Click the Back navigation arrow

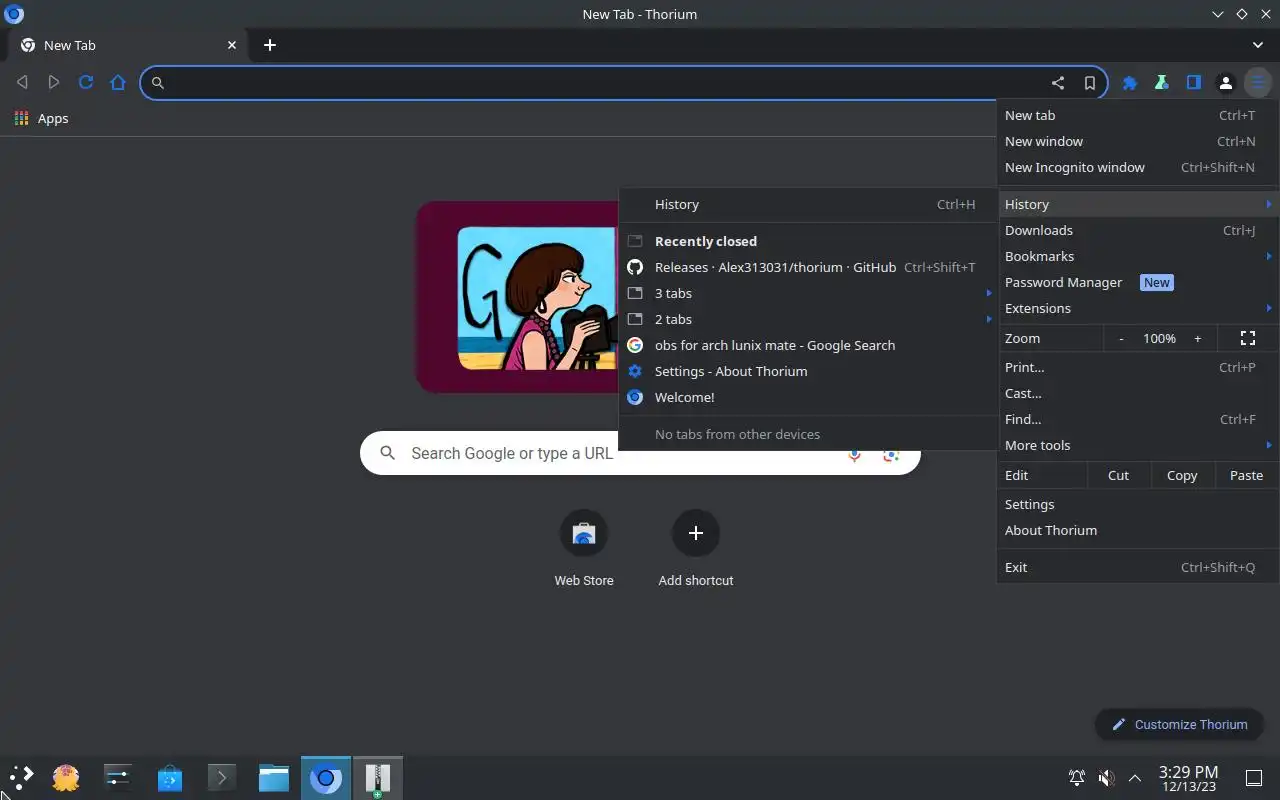22,83
